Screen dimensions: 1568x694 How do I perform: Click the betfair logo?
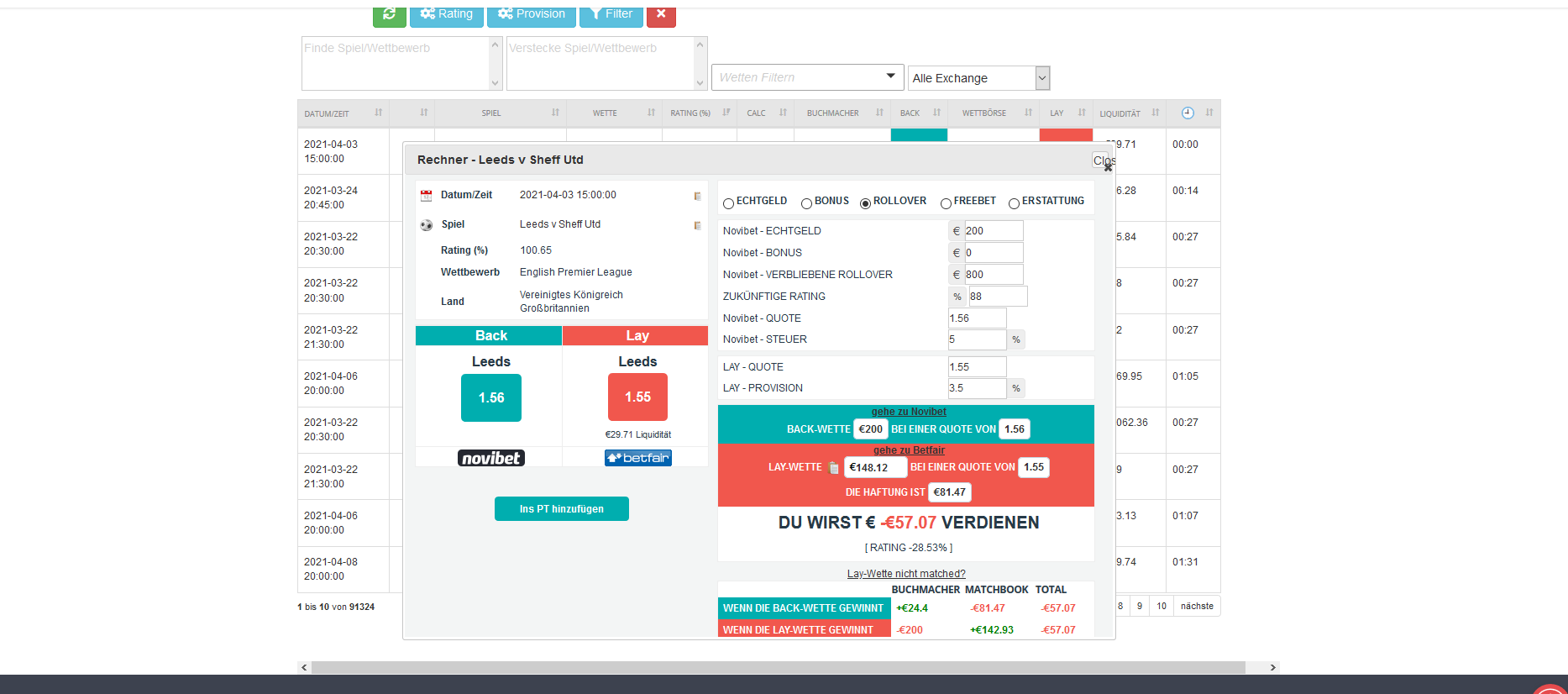638,458
